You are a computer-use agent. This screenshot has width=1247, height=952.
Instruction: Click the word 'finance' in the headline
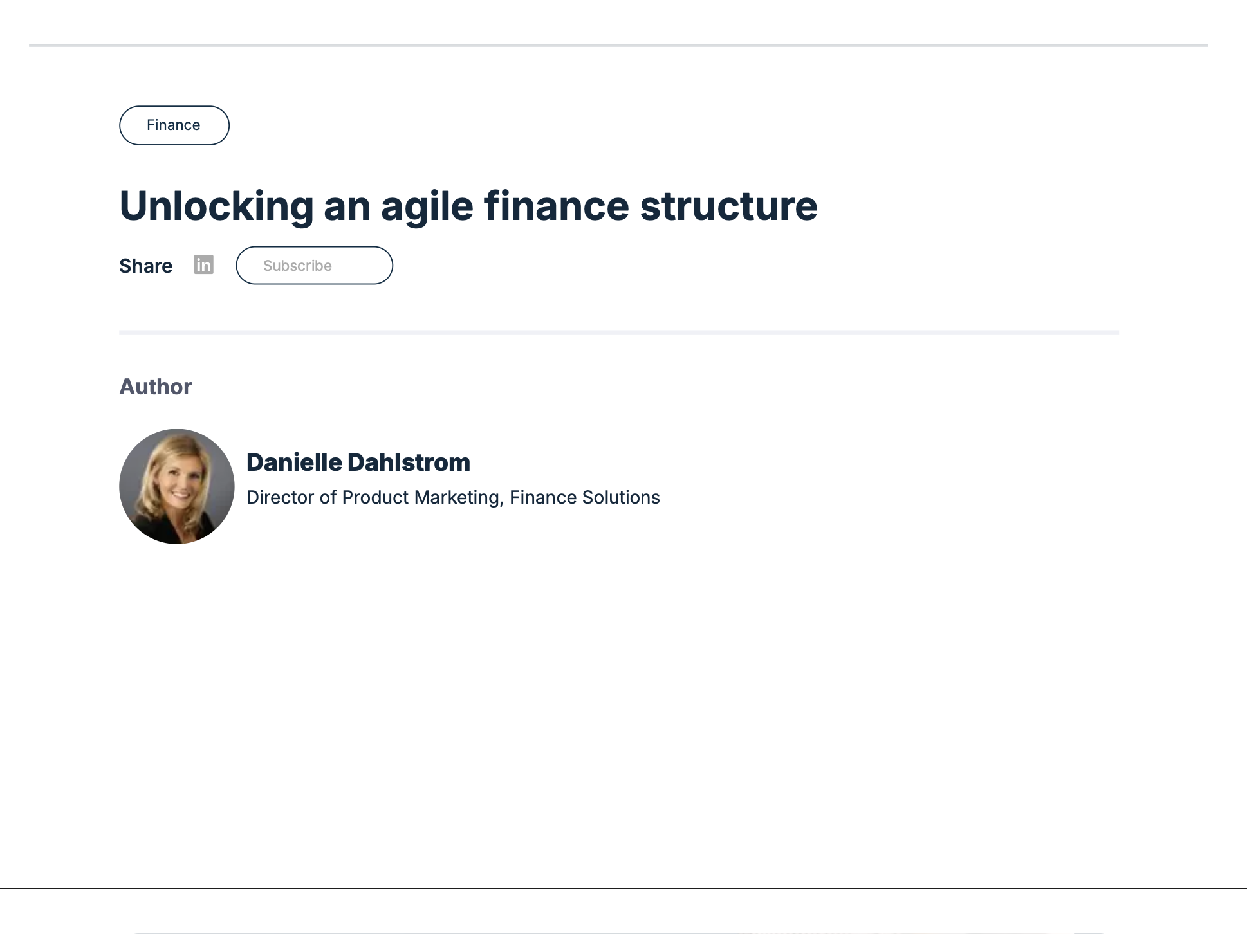(x=556, y=206)
